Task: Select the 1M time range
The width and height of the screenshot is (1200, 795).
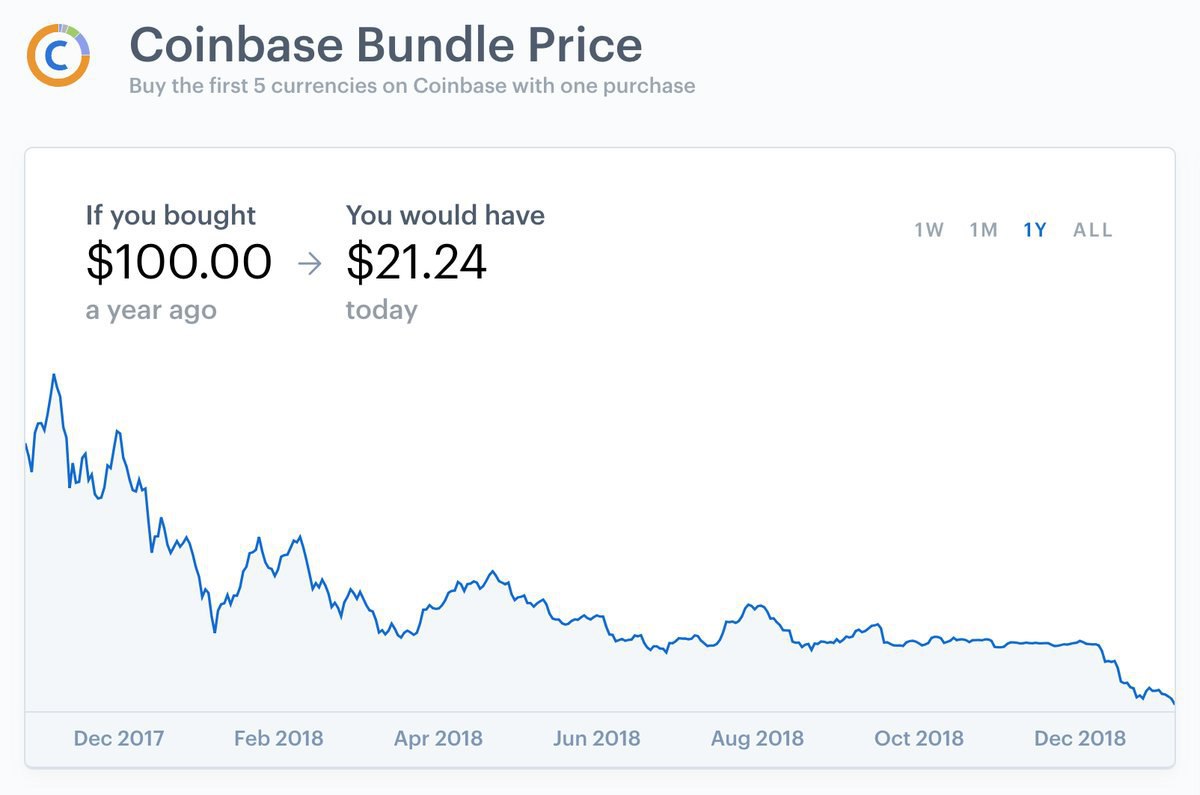Action: coord(983,230)
